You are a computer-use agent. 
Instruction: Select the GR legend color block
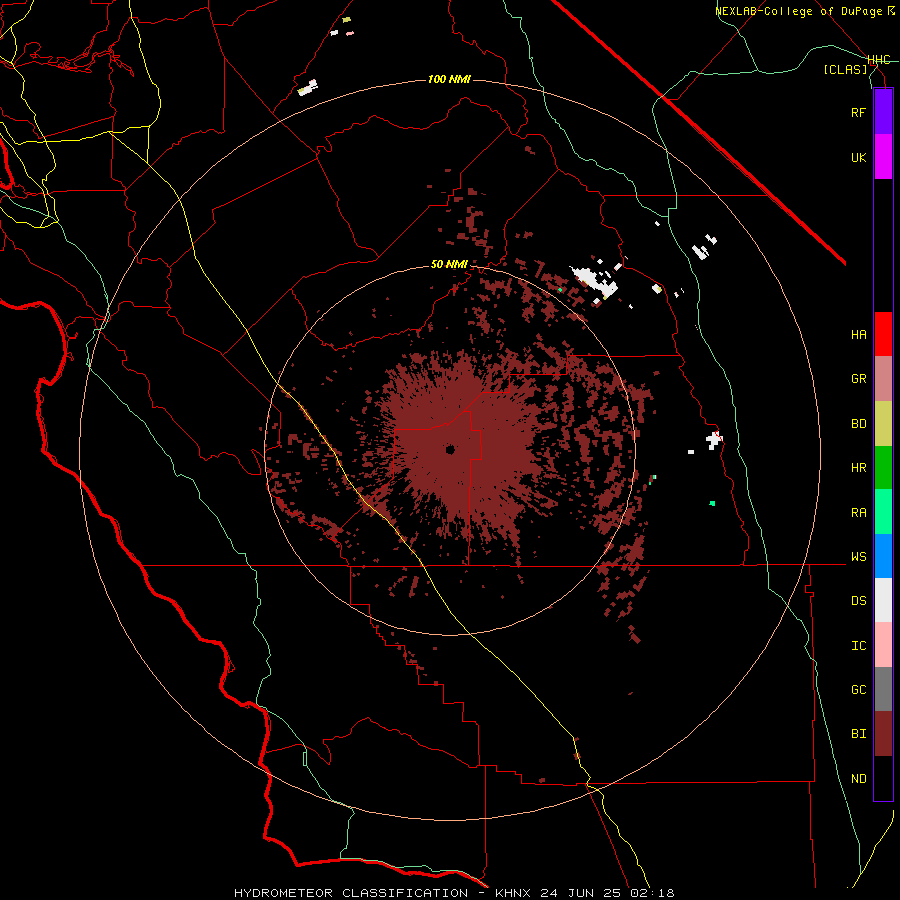(883, 379)
